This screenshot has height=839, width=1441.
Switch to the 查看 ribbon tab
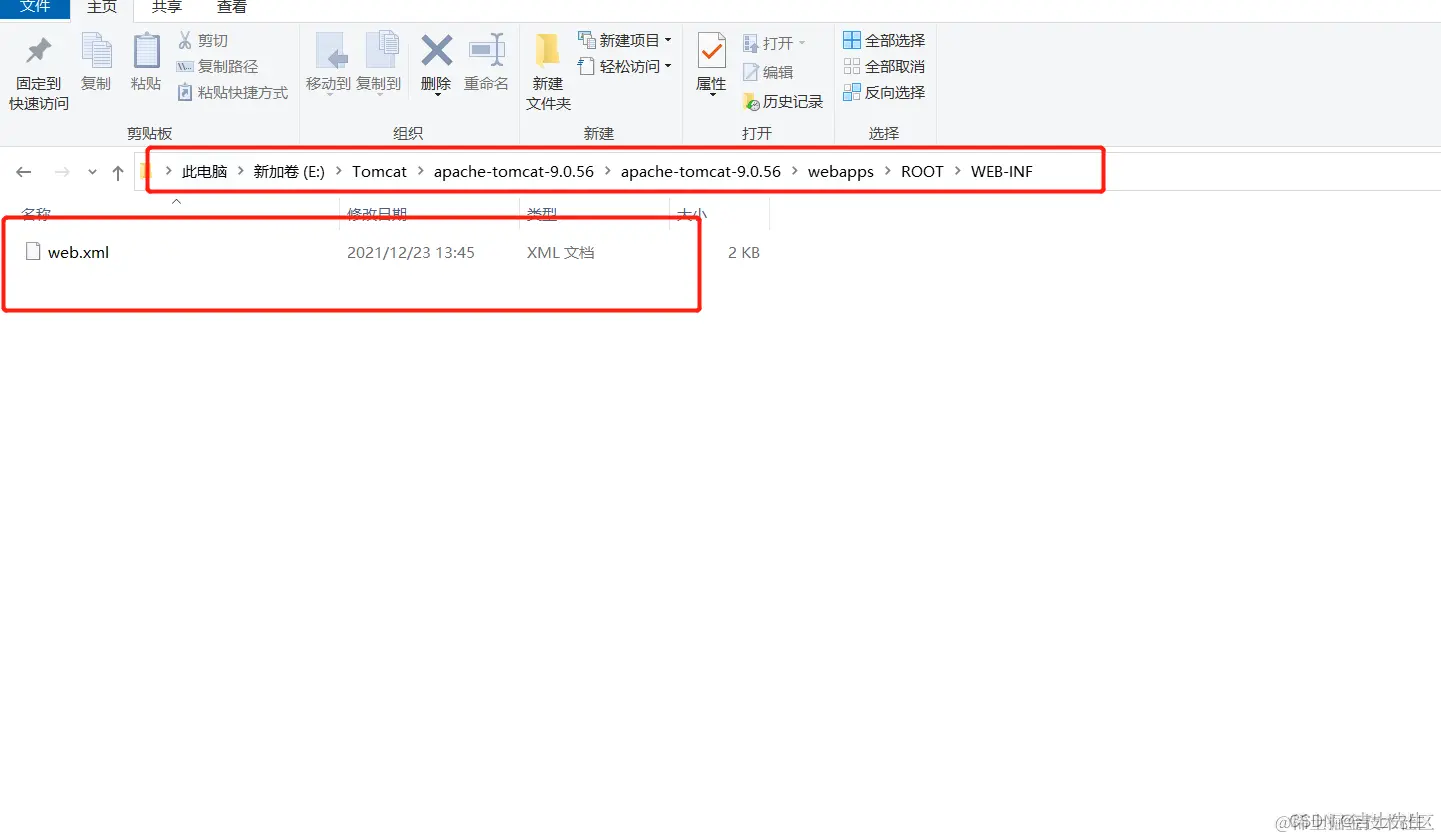pyautogui.click(x=230, y=8)
